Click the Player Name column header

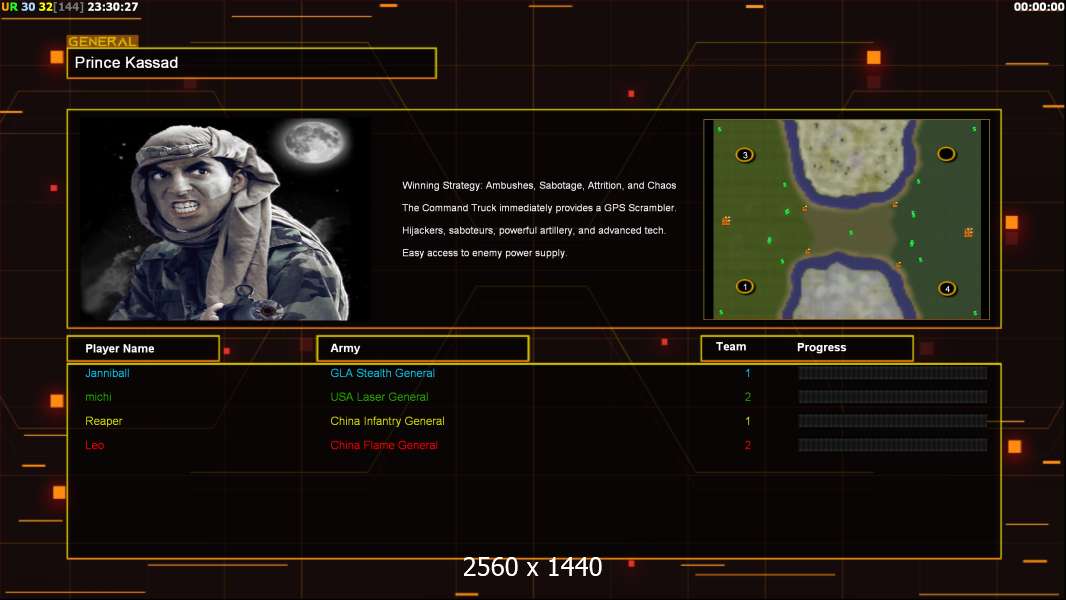(143, 348)
